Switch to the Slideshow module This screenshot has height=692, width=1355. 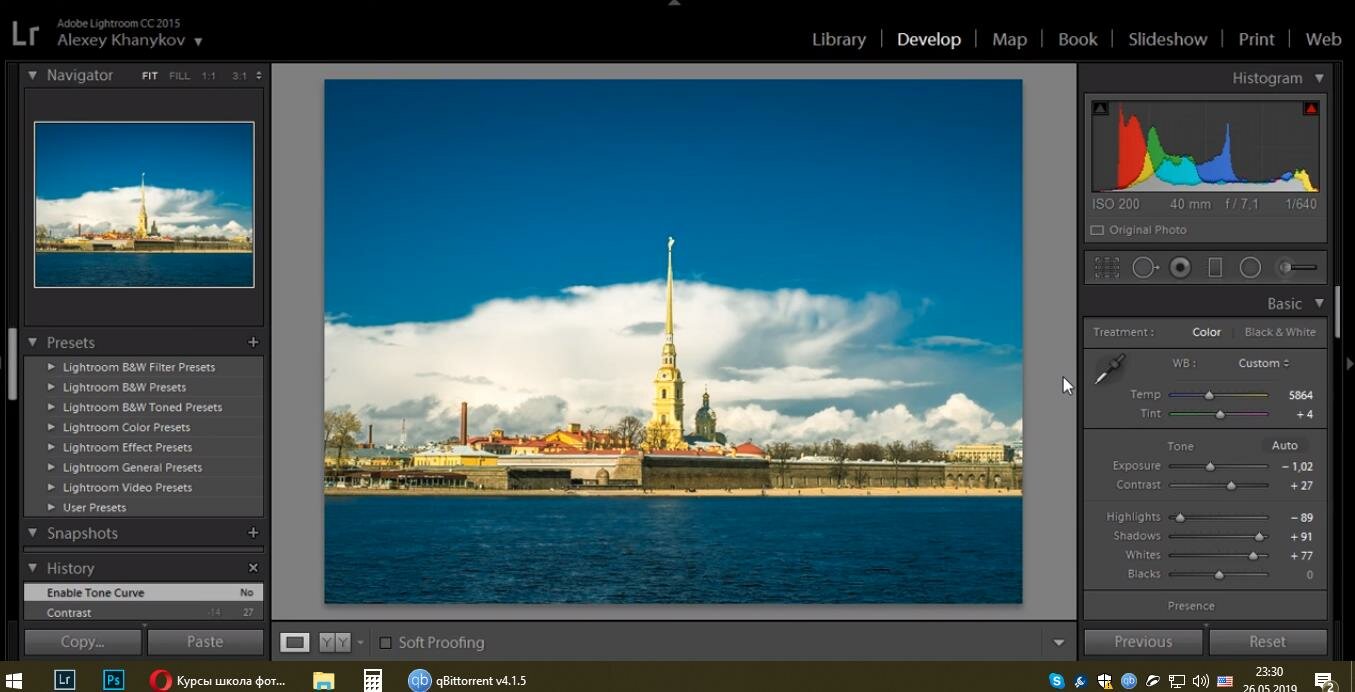coord(1168,39)
